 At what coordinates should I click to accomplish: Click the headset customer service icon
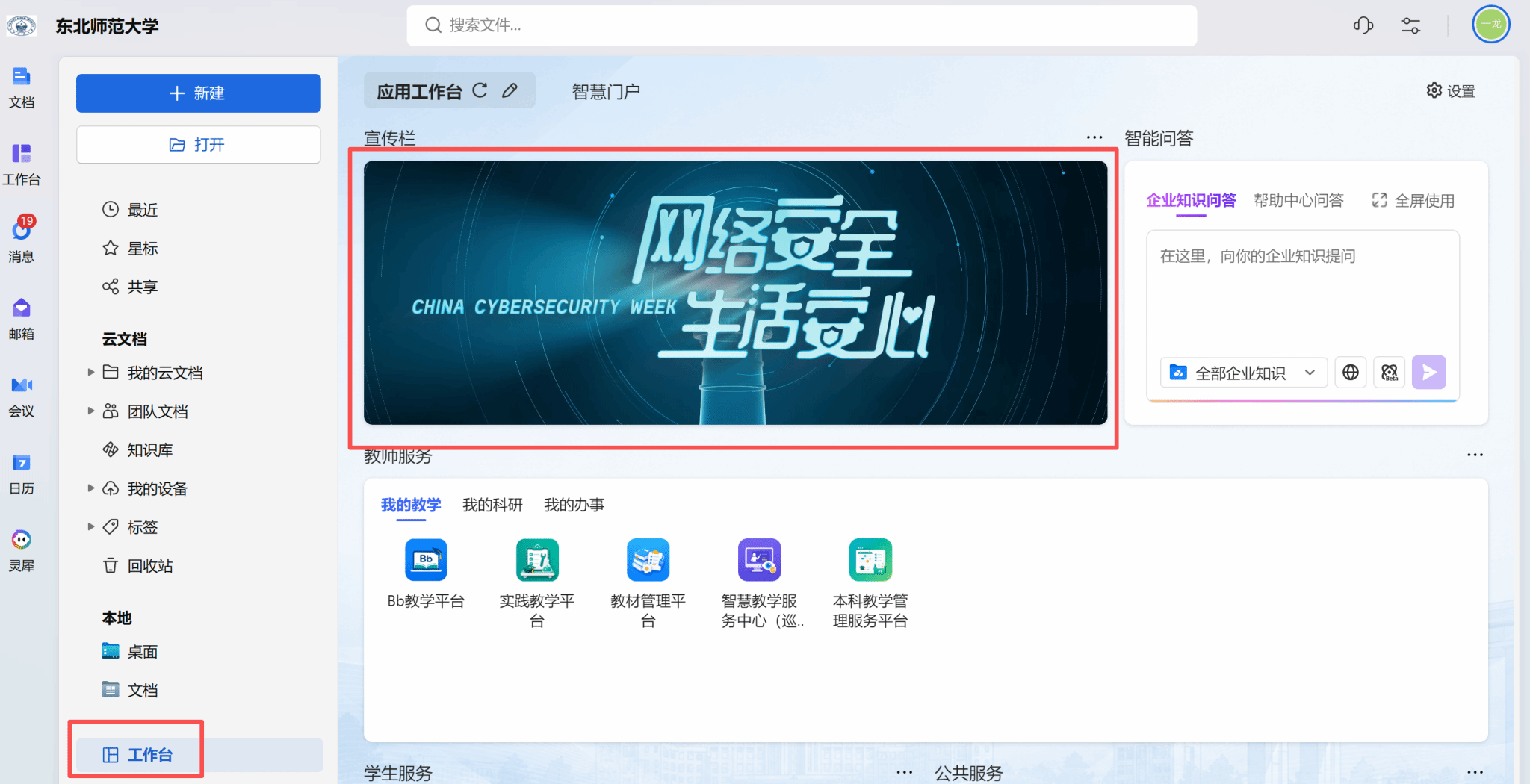(x=1363, y=25)
